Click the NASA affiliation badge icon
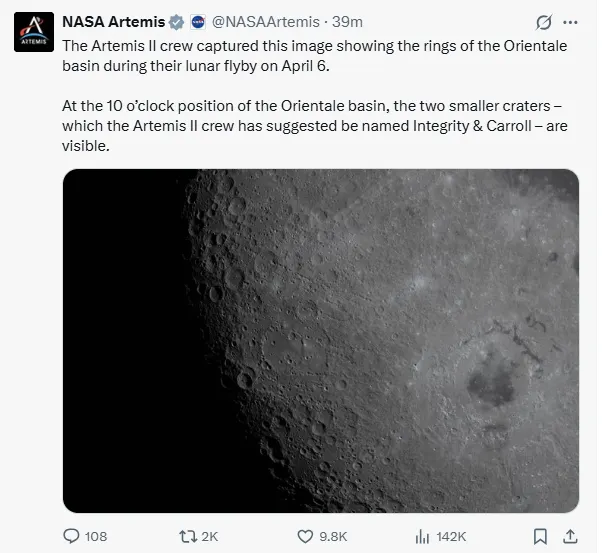Image resolution: width=602 pixels, height=553 pixels. [x=198, y=22]
